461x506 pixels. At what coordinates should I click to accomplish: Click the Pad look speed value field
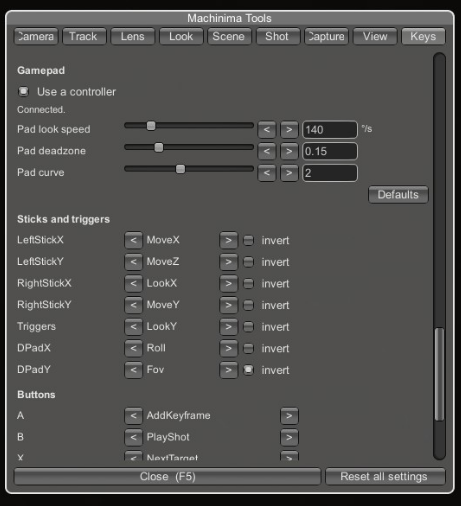point(330,130)
